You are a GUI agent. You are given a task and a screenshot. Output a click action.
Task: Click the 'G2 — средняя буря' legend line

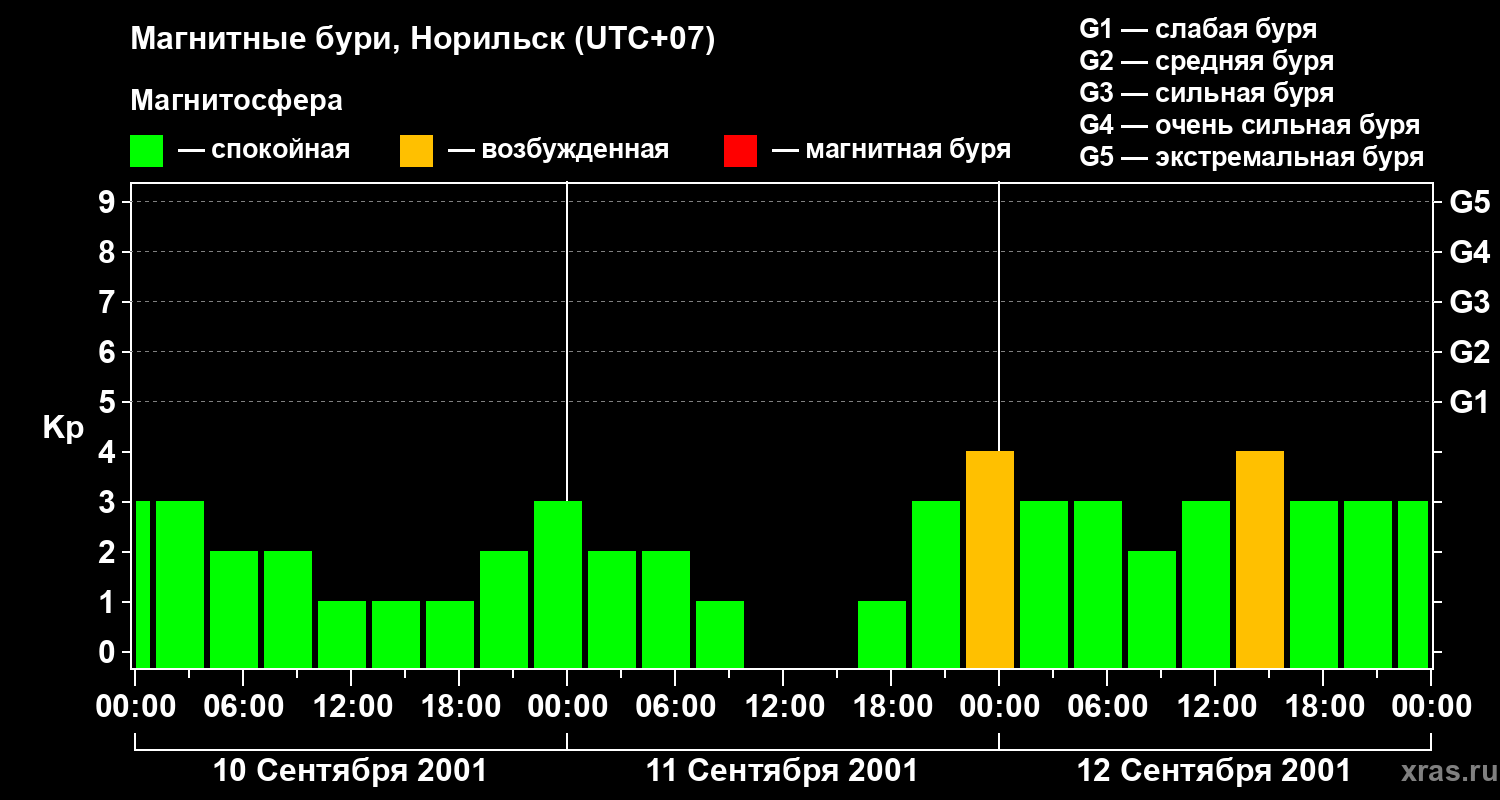[x=1207, y=61]
